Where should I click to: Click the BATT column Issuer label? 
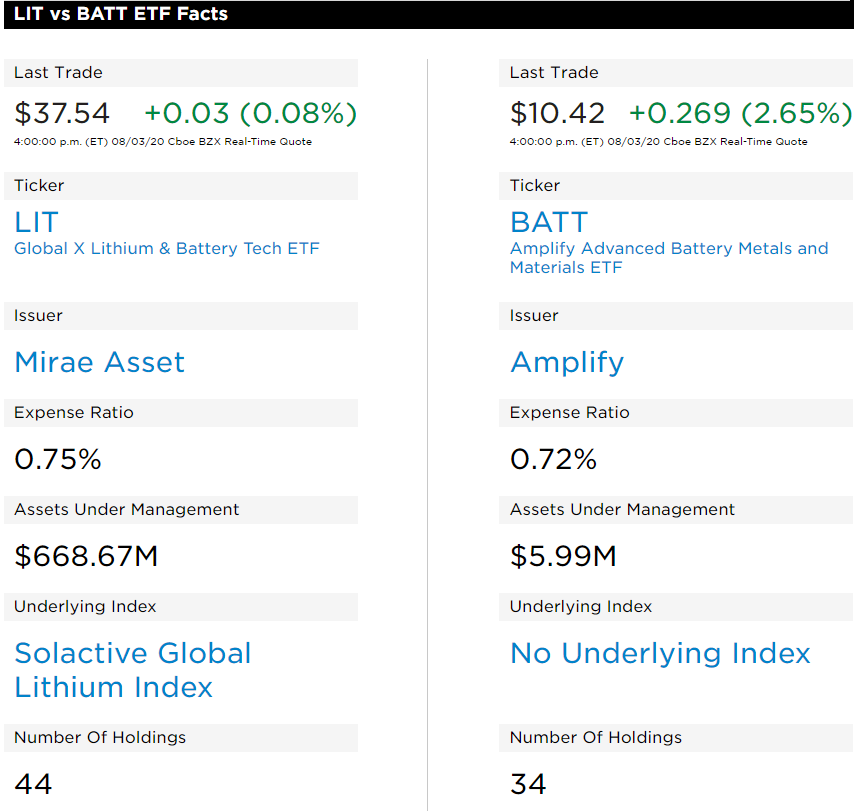pyautogui.click(x=534, y=316)
